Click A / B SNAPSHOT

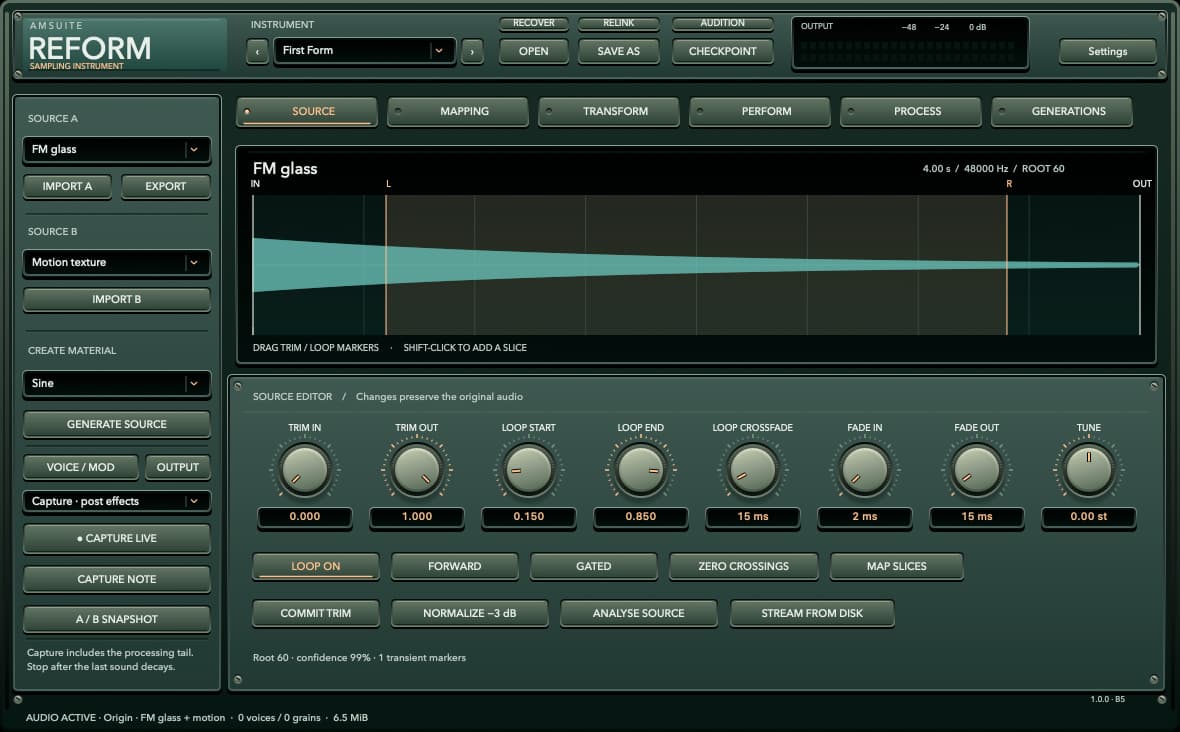[x=117, y=619]
